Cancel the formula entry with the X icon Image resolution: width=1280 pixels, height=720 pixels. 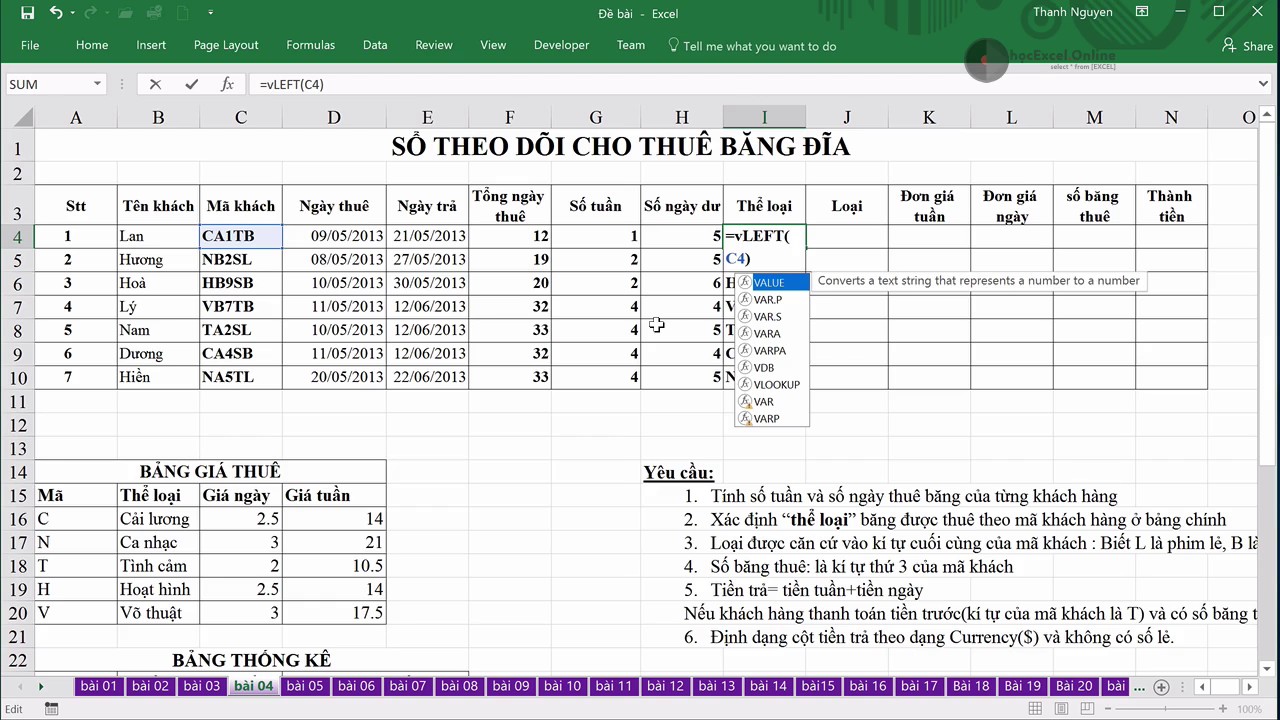[x=155, y=84]
